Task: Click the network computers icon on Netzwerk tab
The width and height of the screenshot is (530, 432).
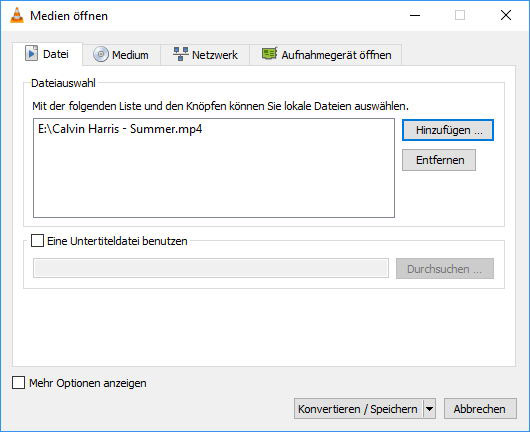Action: coord(180,54)
